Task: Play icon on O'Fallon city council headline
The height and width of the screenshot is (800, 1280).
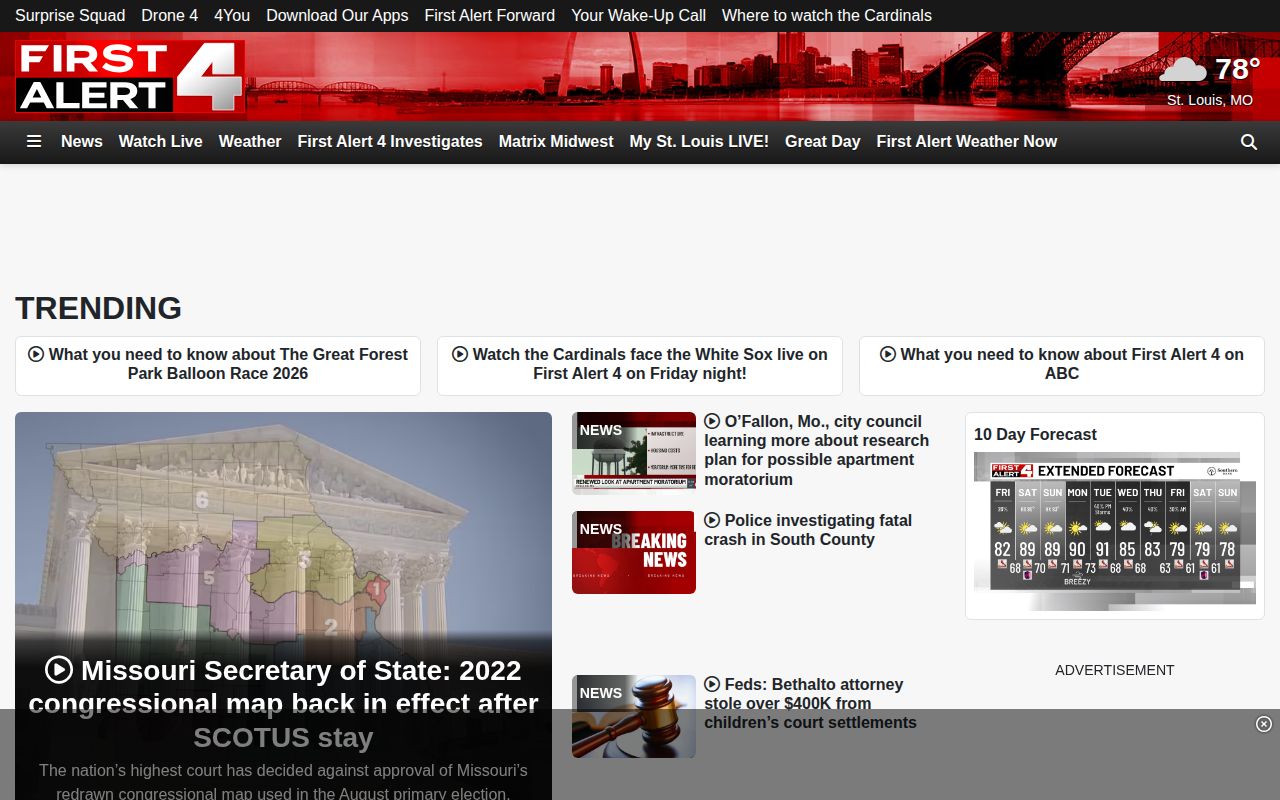Action: tap(712, 421)
